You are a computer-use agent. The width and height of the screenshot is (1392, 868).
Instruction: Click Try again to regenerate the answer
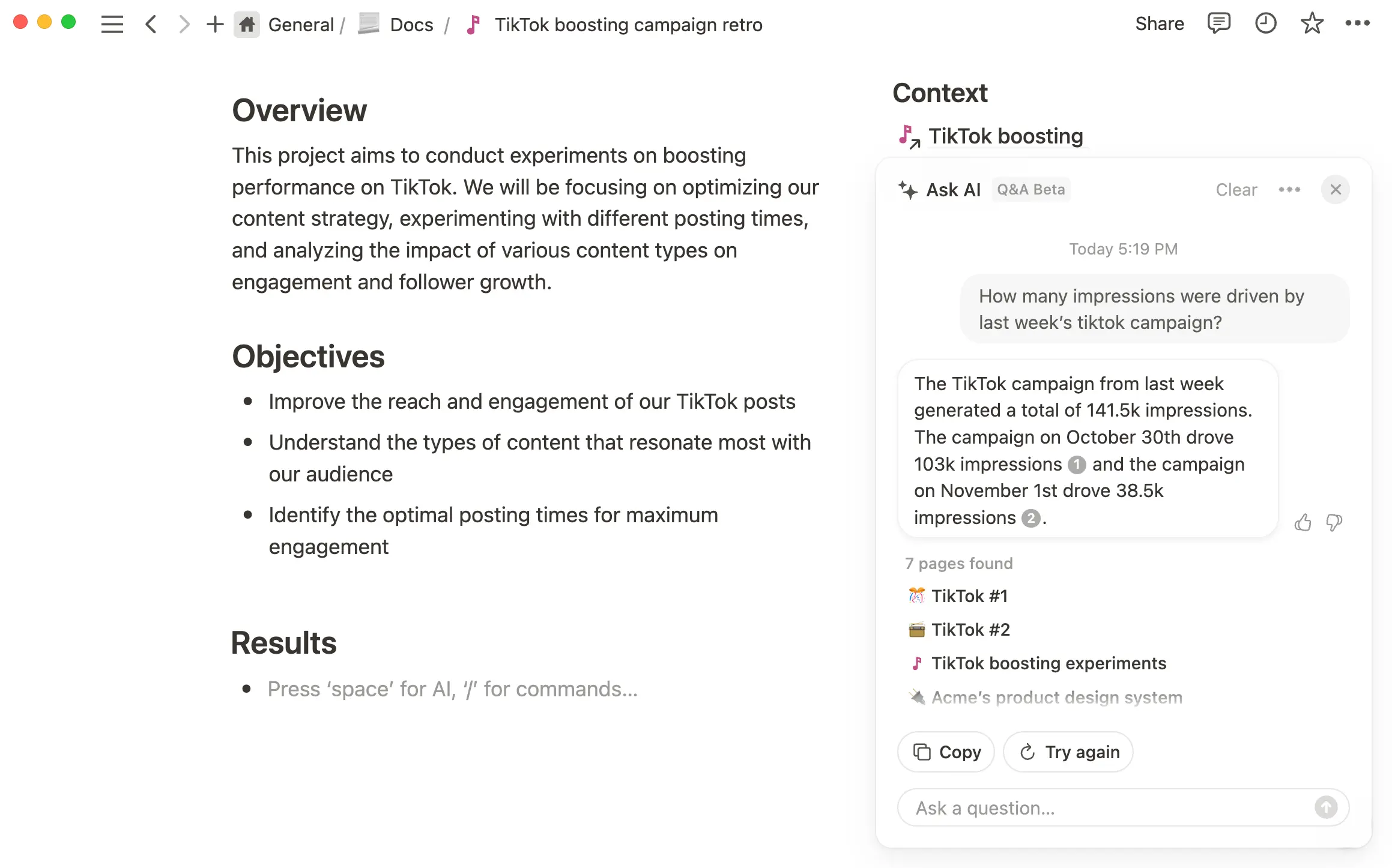pyautogui.click(x=1068, y=752)
